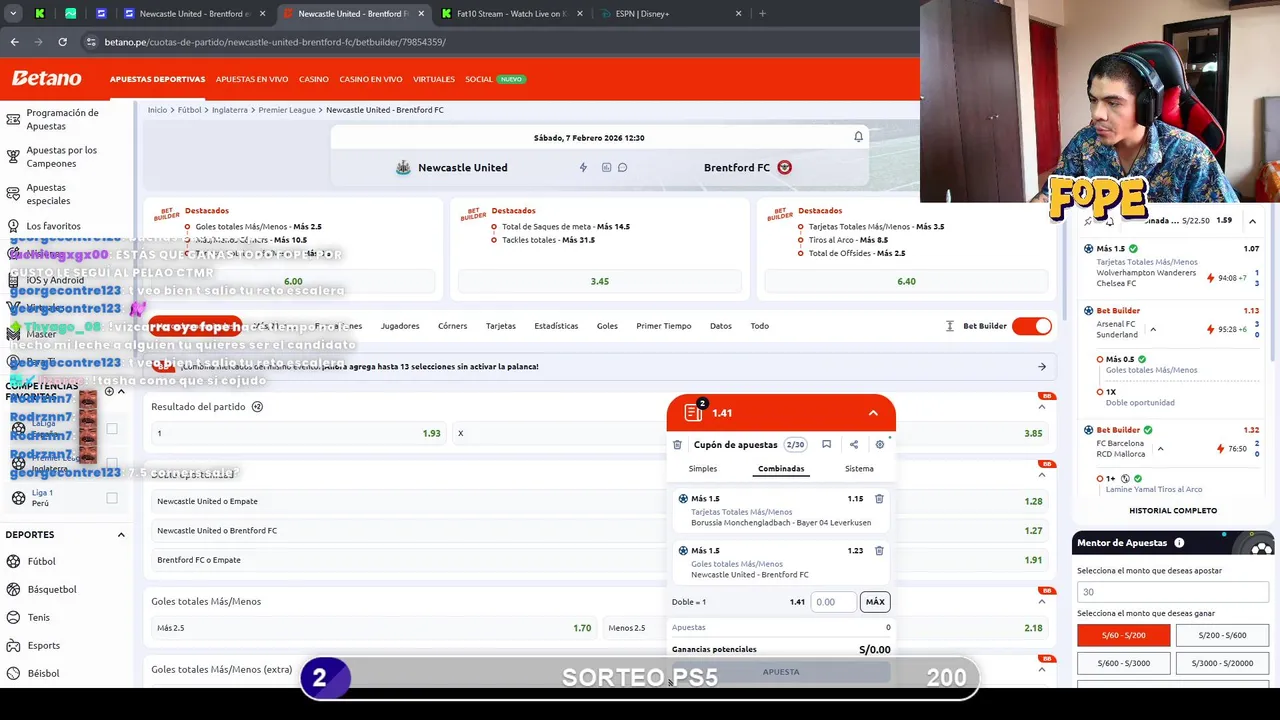Select Más 2.5 odds 1.70
This screenshot has width=1280, height=720.
(x=374, y=628)
